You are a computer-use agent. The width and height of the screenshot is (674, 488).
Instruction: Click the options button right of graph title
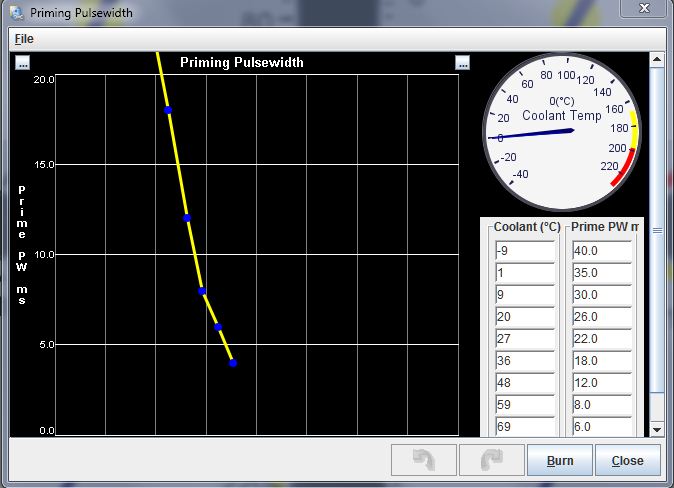click(462, 63)
